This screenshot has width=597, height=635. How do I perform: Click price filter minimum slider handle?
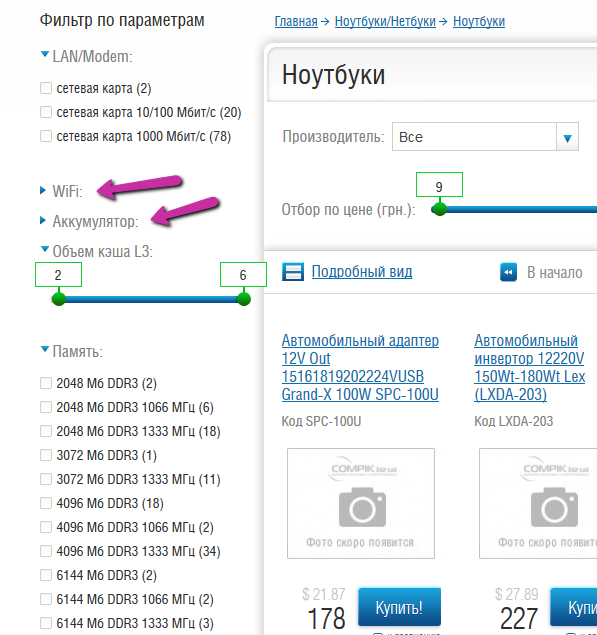tap(439, 209)
